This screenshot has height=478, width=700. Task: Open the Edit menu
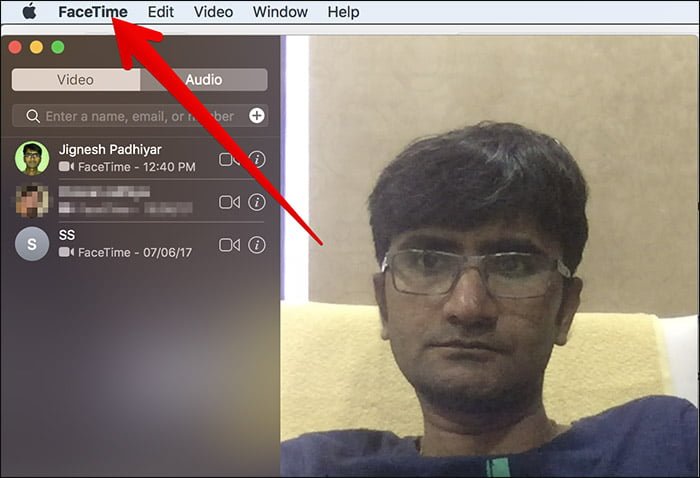point(161,12)
